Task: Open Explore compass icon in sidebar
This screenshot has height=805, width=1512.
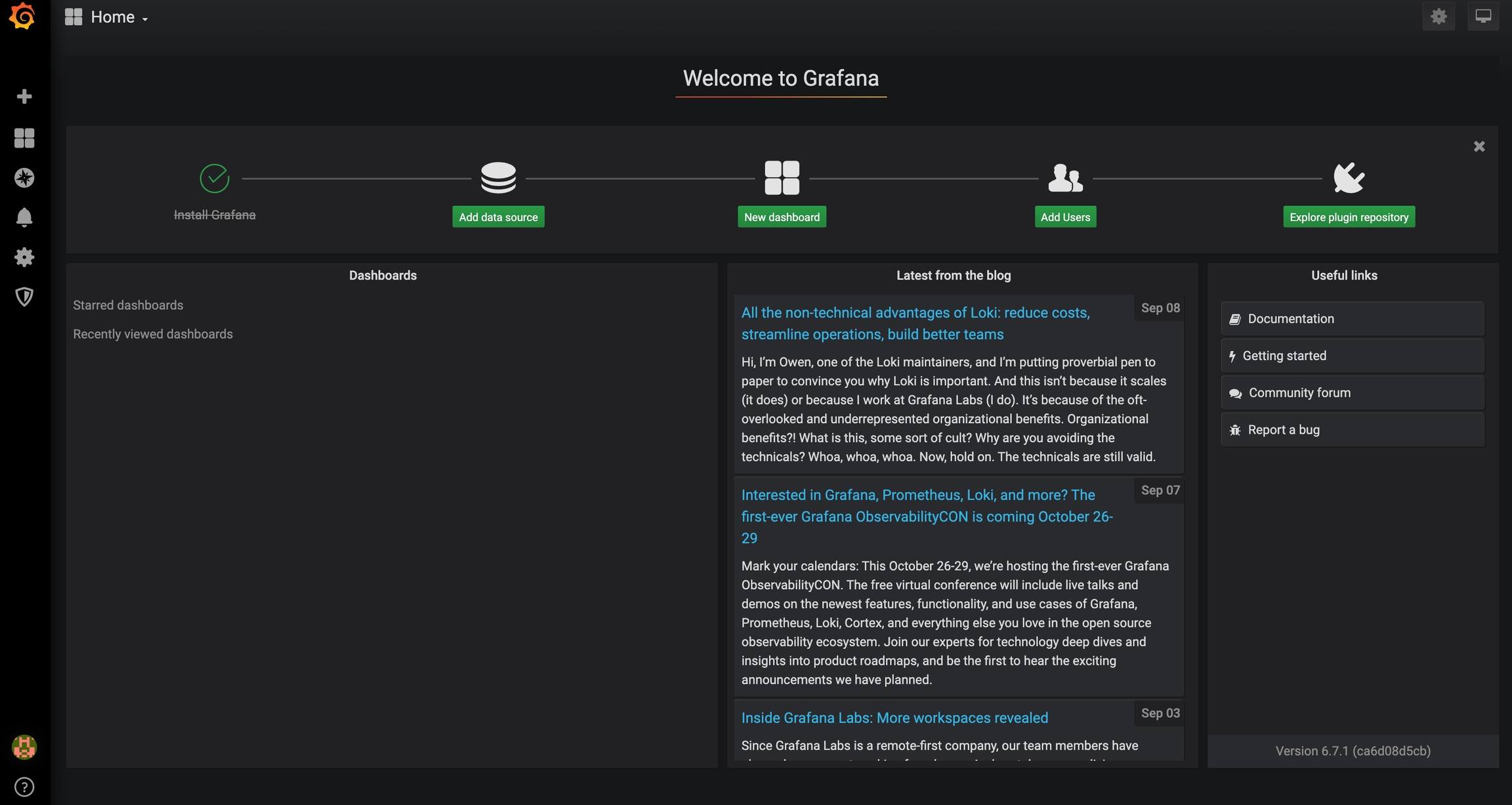Action: click(x=24, y=178)
